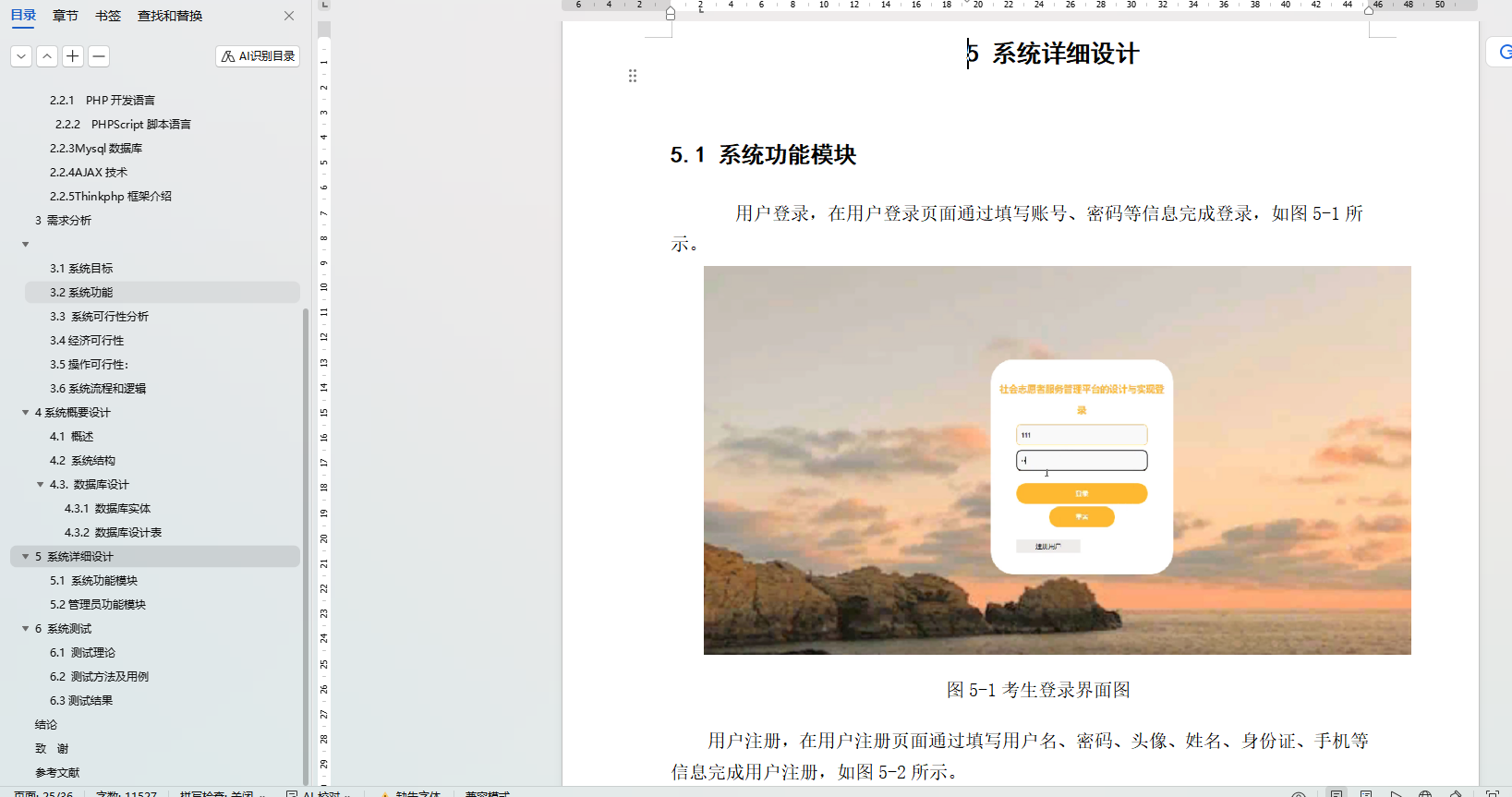This screenshot has height=797, width=1512.
Task: Go to 5.2 管理员功能模块 in outline
Action: pos(98,605)
